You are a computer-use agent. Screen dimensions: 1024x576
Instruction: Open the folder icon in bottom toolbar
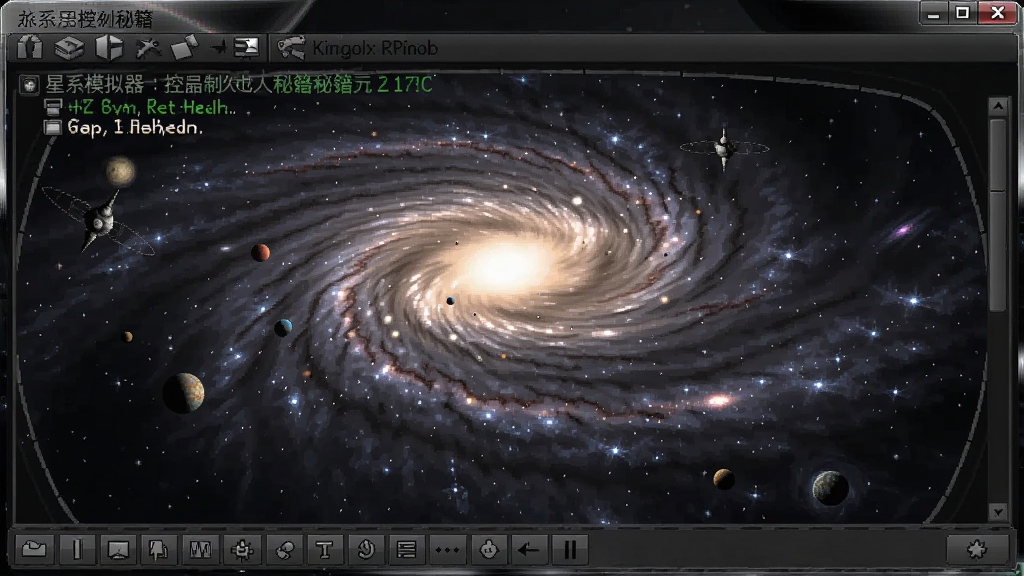[34, 549]
